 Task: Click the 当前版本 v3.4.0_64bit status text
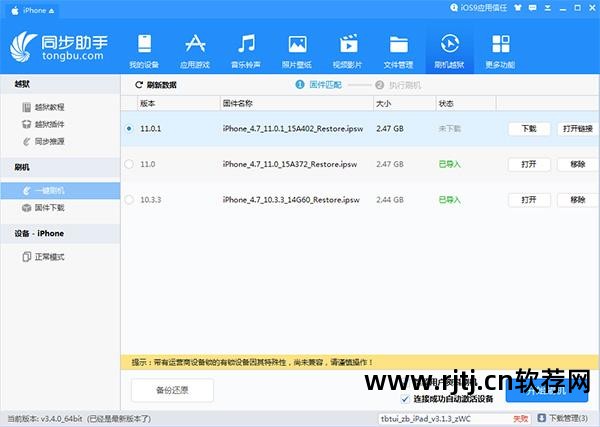pyautogui.click(x=79, y=419)
